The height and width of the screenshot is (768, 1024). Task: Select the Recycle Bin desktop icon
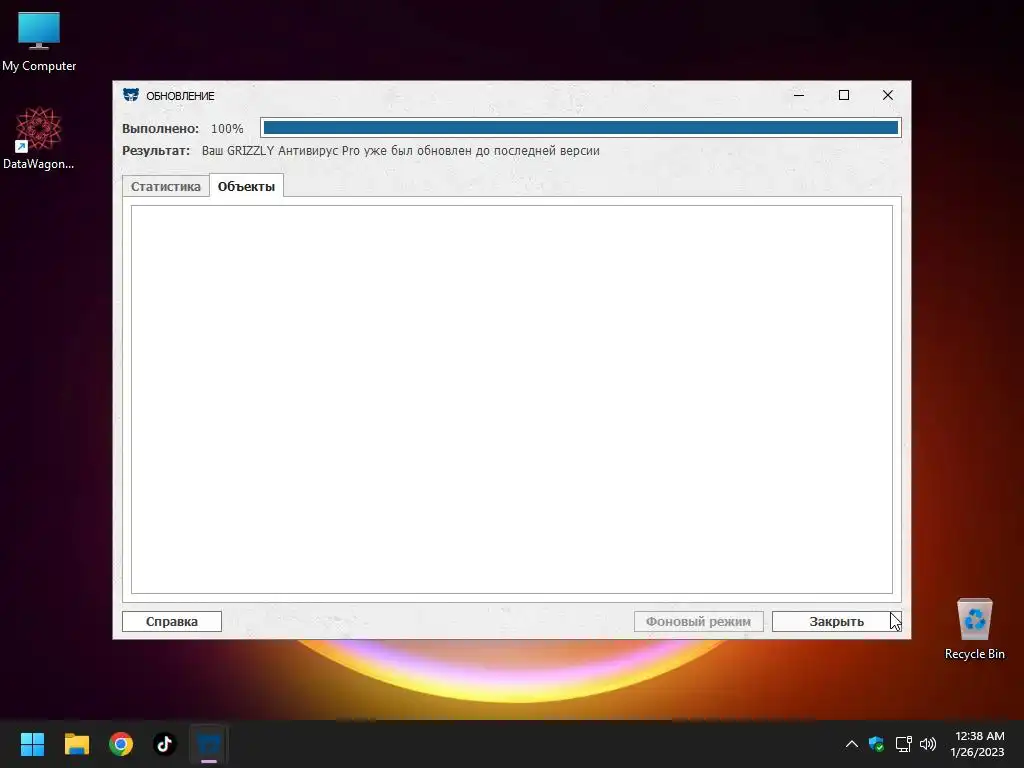tap(974, 629)
